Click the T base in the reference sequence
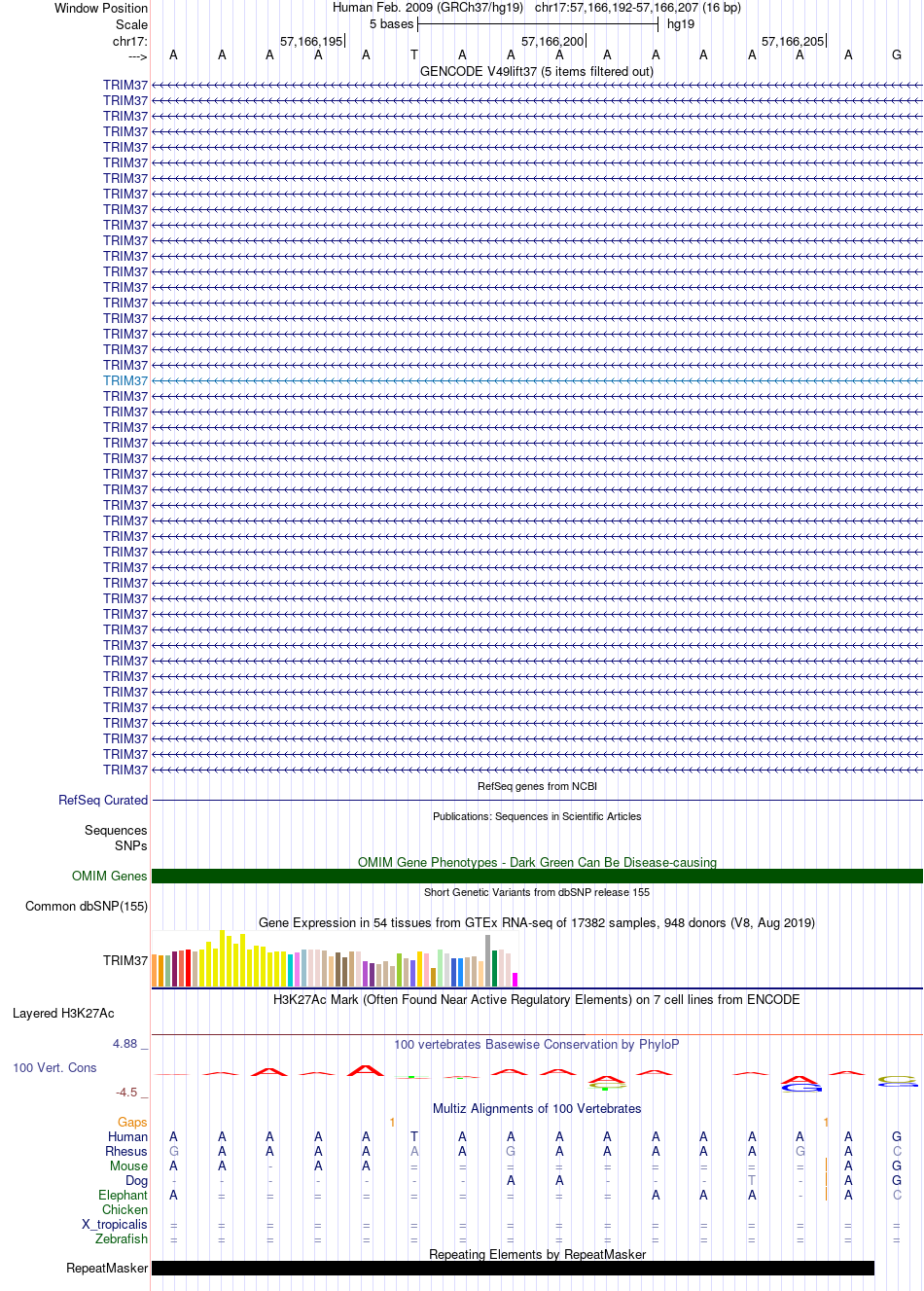This screenshot has width=924, height=1291. (x=414, y=54)
